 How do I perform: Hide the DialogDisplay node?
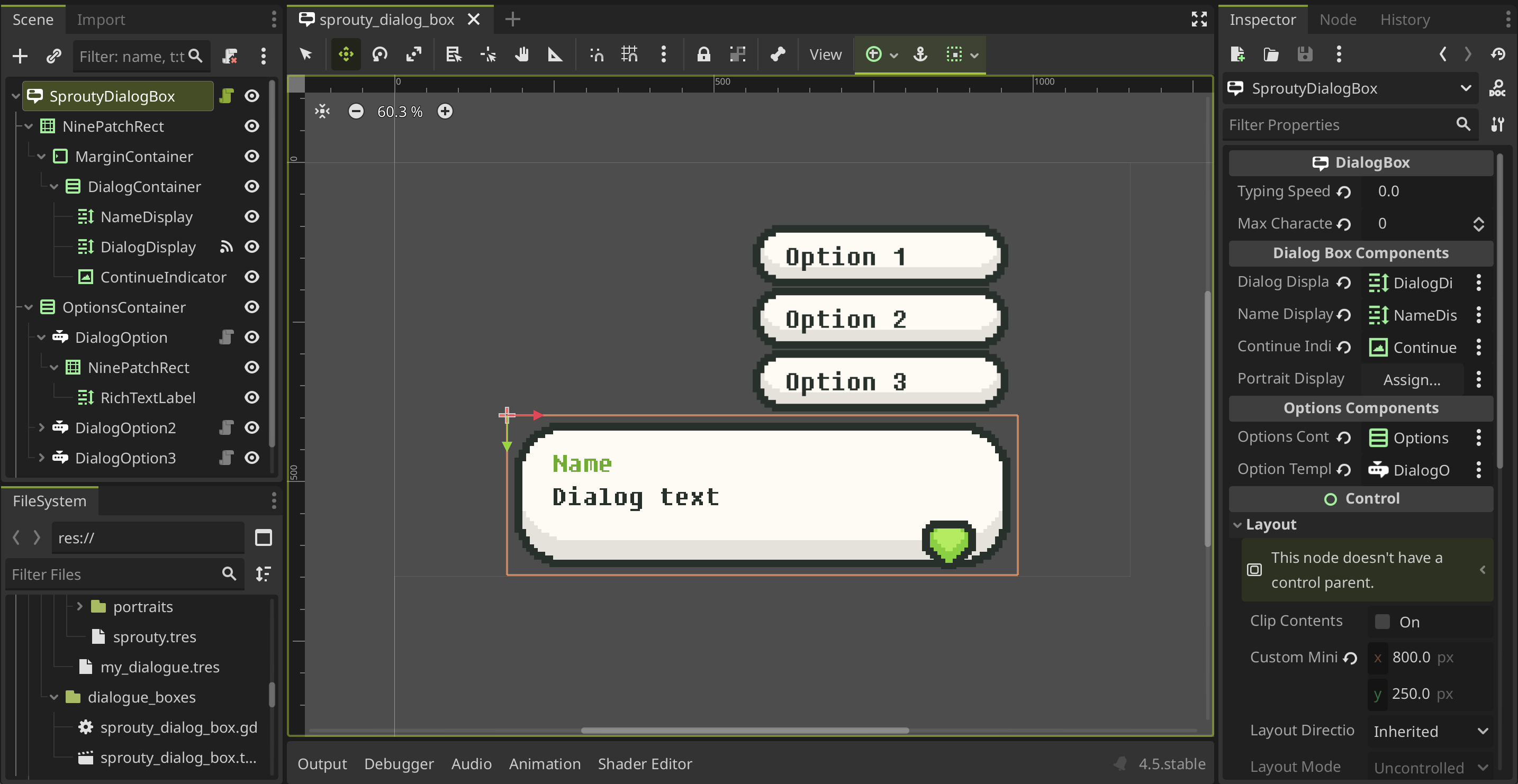252,247
